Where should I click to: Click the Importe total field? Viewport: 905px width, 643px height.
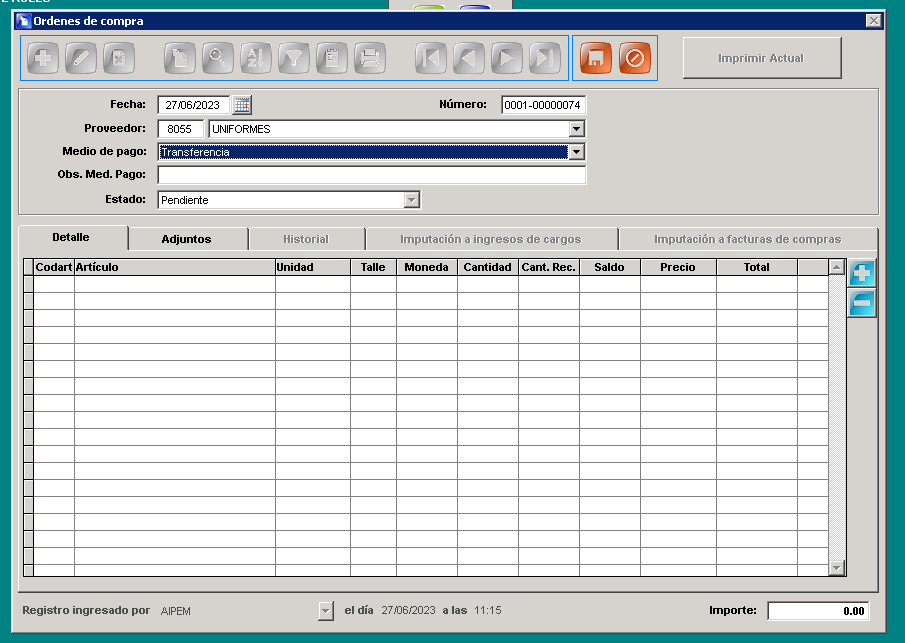[818, 611]
